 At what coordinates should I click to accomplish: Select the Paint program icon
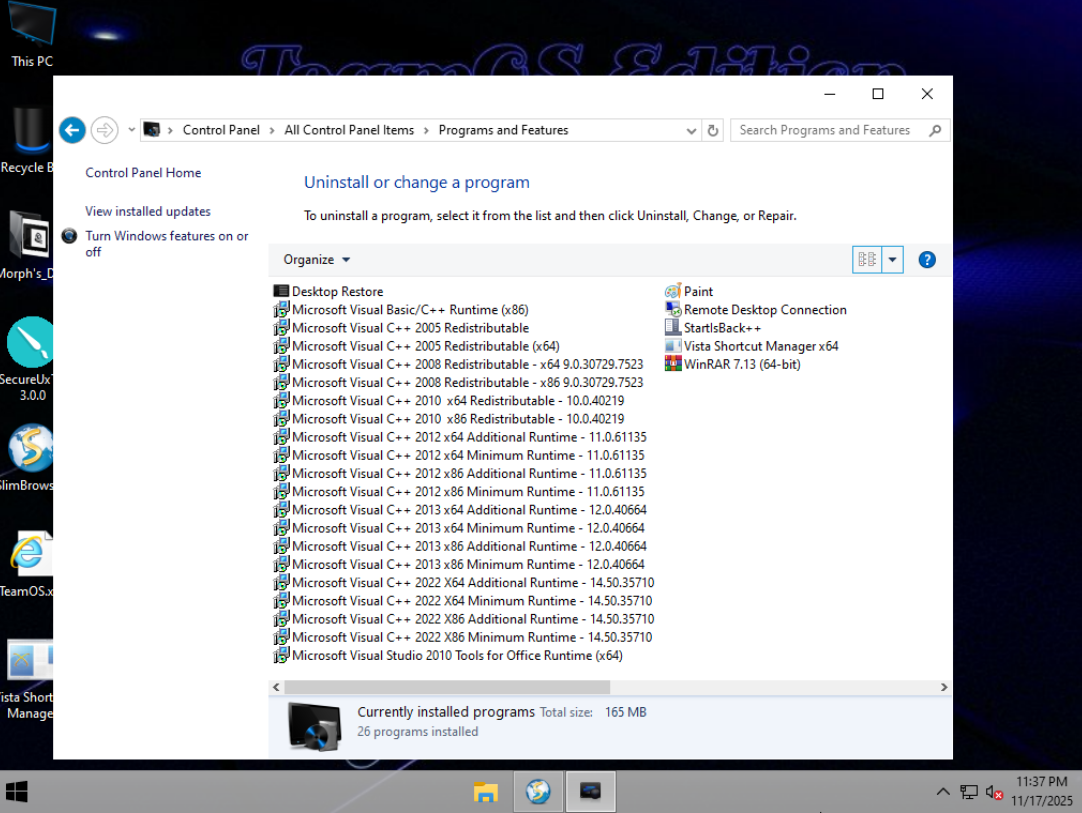(673, 291)
